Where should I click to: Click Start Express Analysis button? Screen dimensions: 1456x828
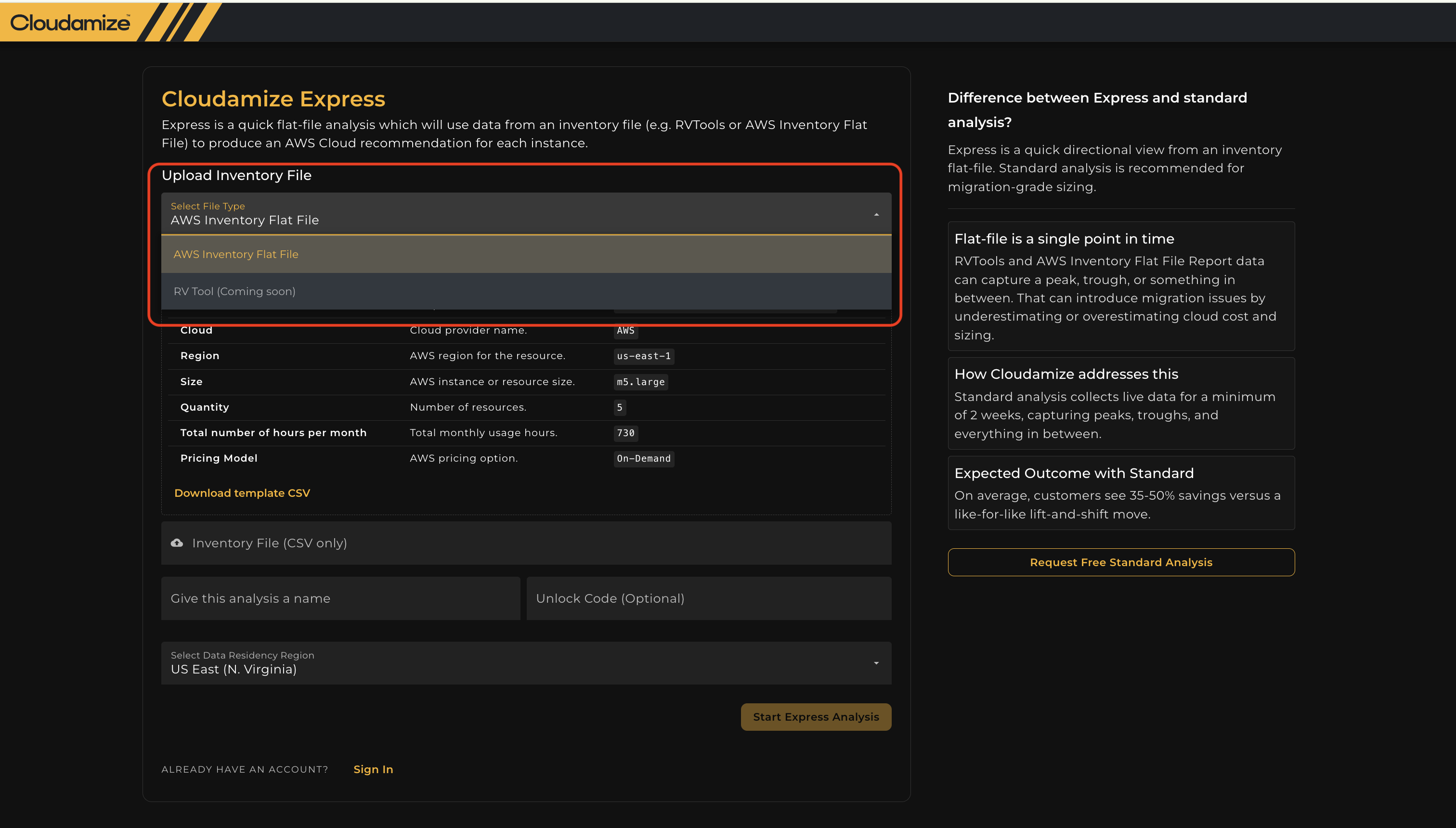(x=816, y=717)
